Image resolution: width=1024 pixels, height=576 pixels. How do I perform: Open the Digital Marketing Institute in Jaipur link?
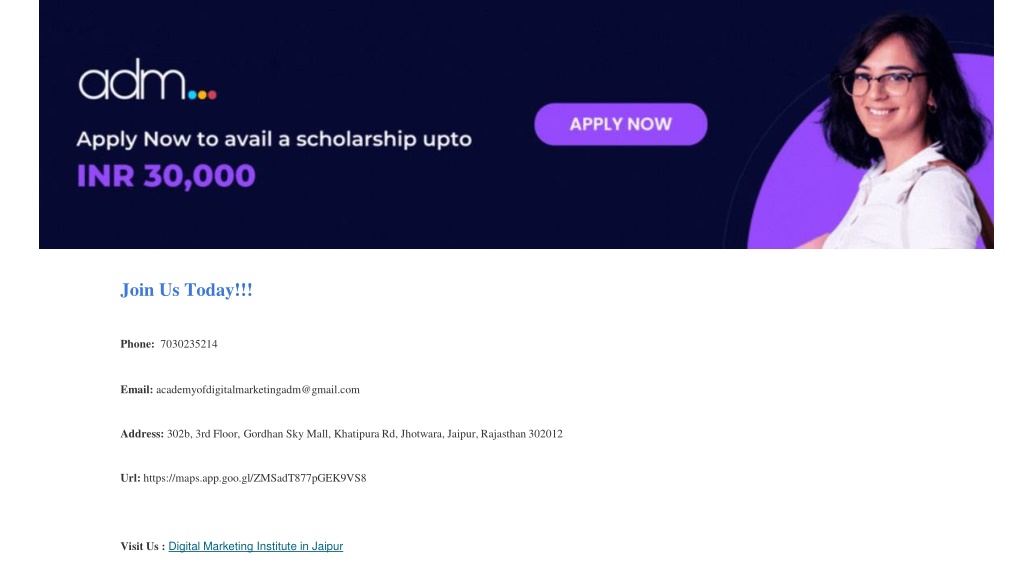(x=255, y=546)
